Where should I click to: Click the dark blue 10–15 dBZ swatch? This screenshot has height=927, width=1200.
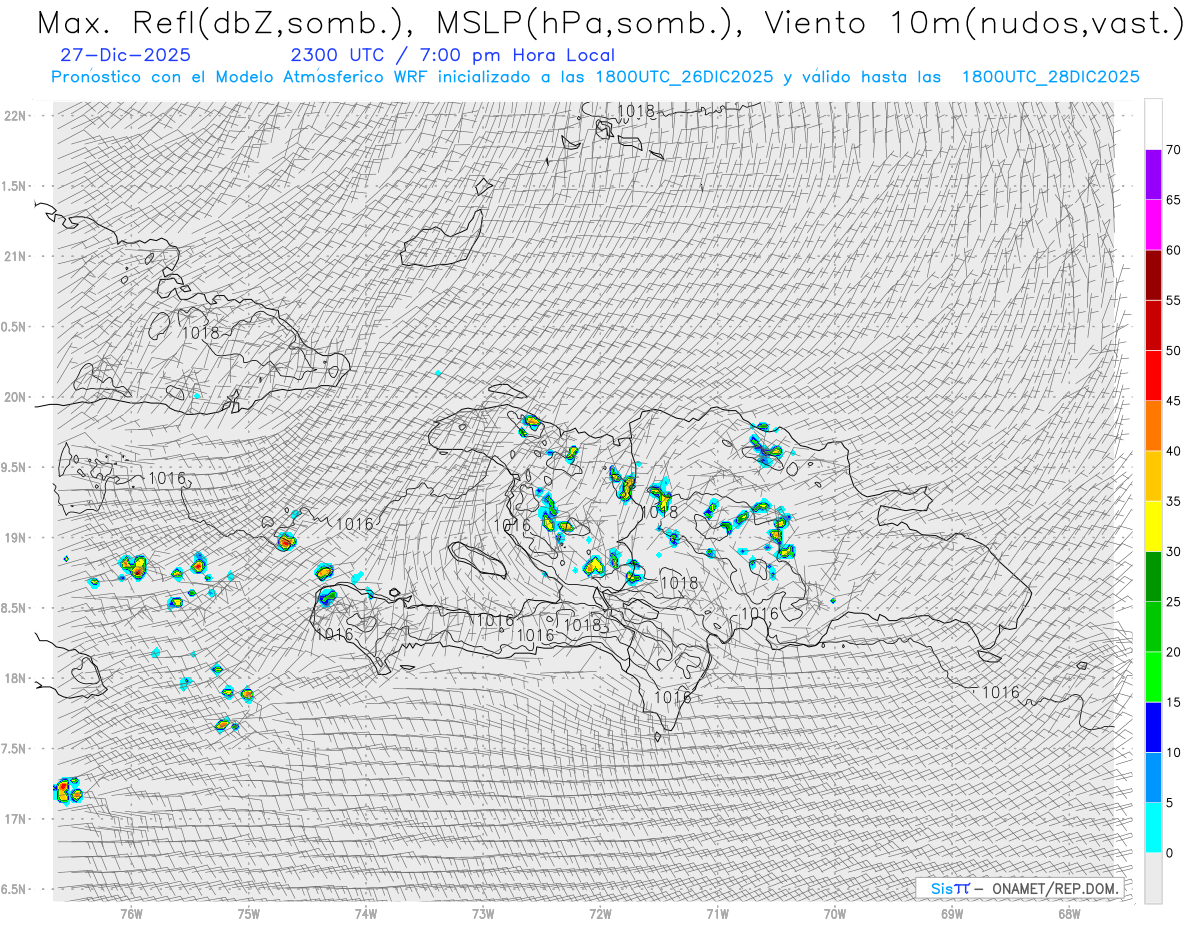point(1153,727)
